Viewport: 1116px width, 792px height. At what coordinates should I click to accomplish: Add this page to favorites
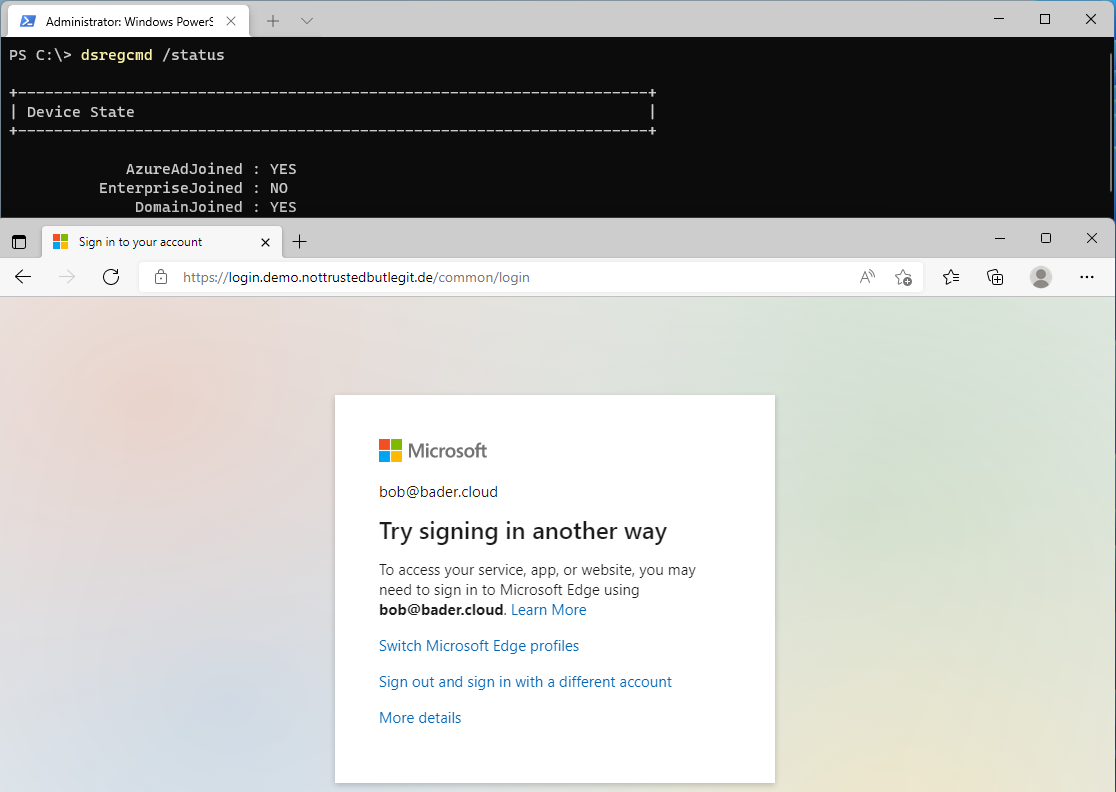point(903,278)
